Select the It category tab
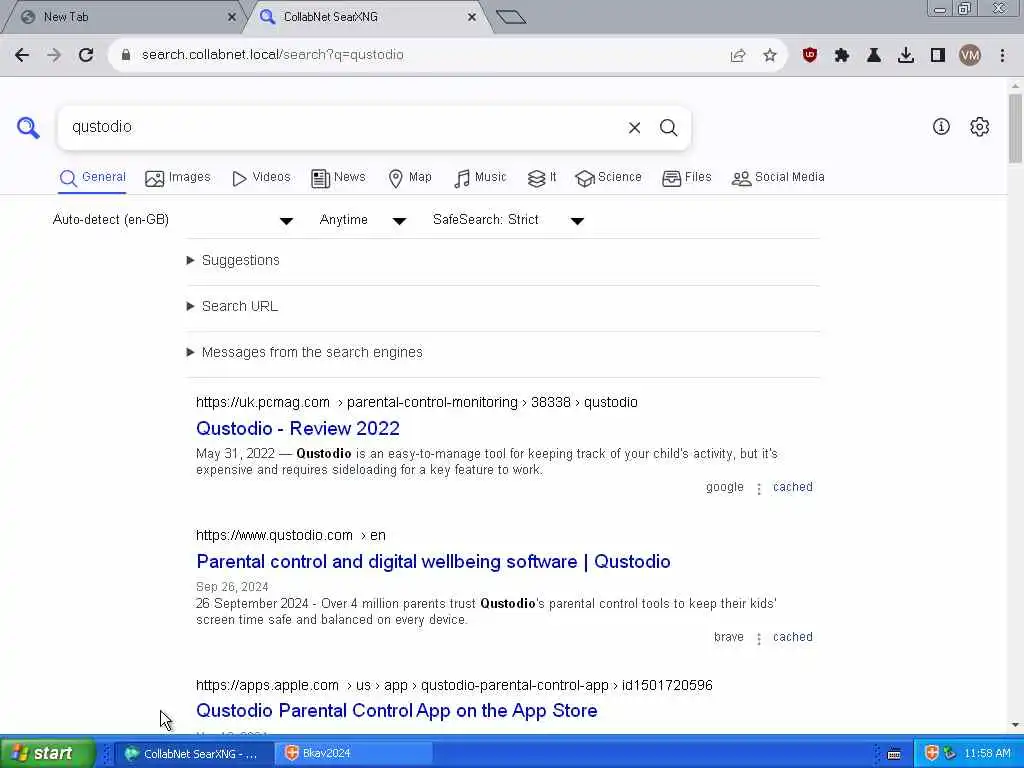The image size is (1024, 768). [542, 178]
